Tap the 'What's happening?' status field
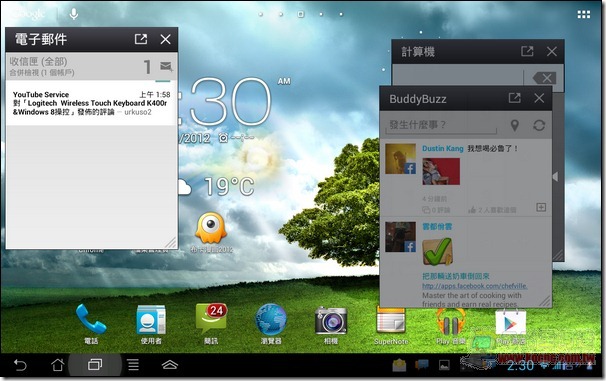The height and width of the screenshot is (381, 606). pos(442,125)
